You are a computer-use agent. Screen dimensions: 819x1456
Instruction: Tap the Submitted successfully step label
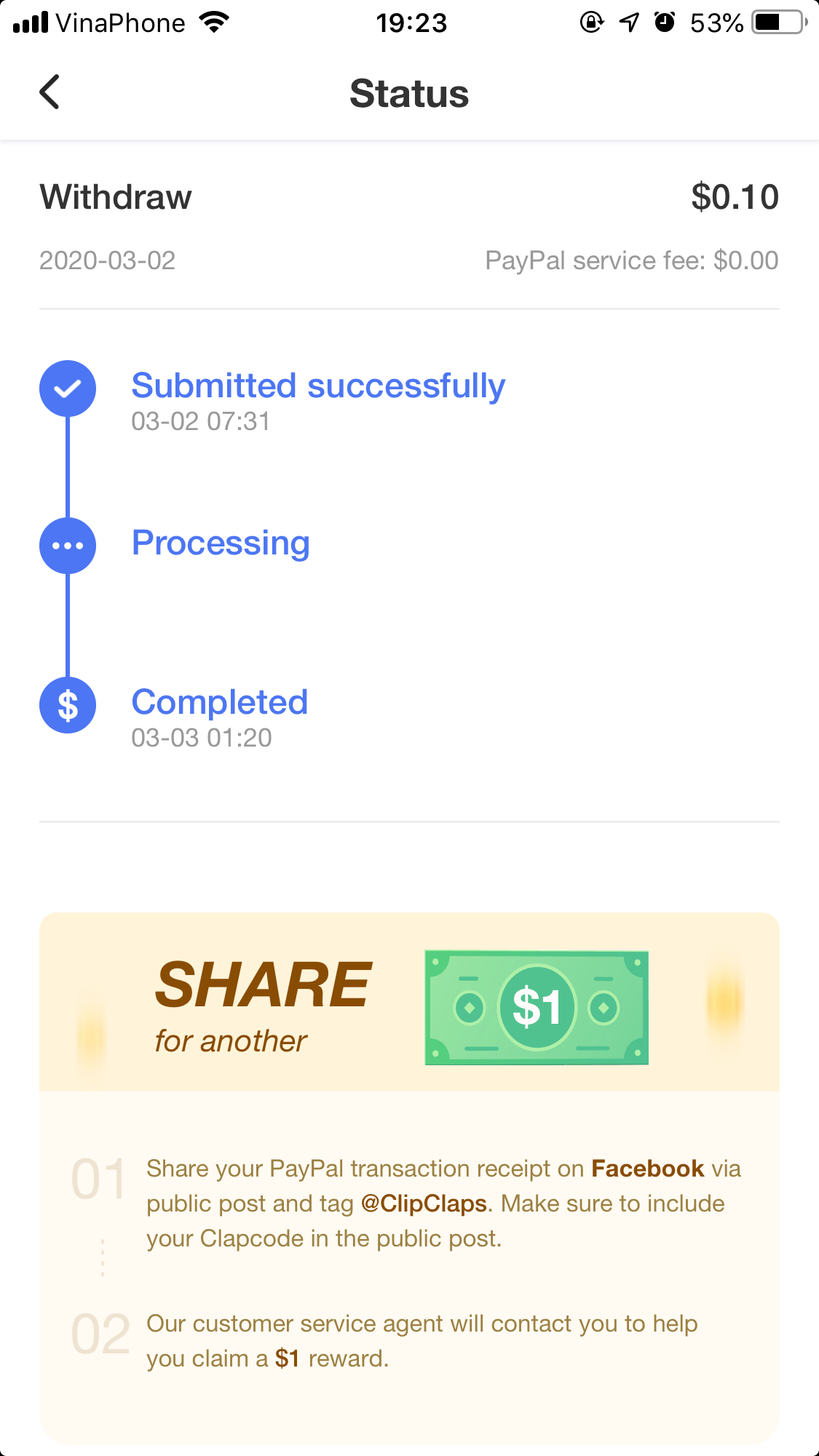pos(318,386)
